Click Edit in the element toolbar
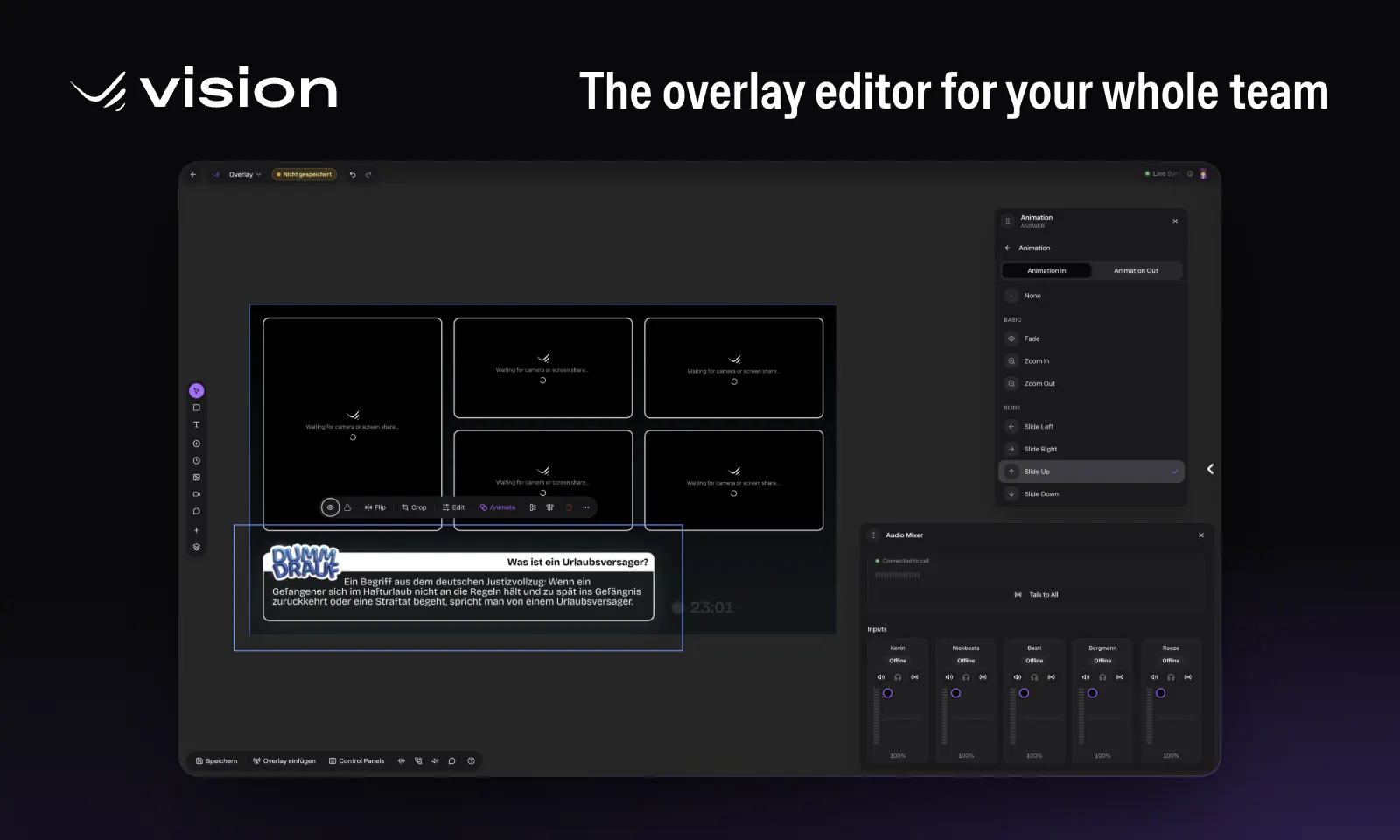The image size is (1400, 840). [x=453, y=507]
